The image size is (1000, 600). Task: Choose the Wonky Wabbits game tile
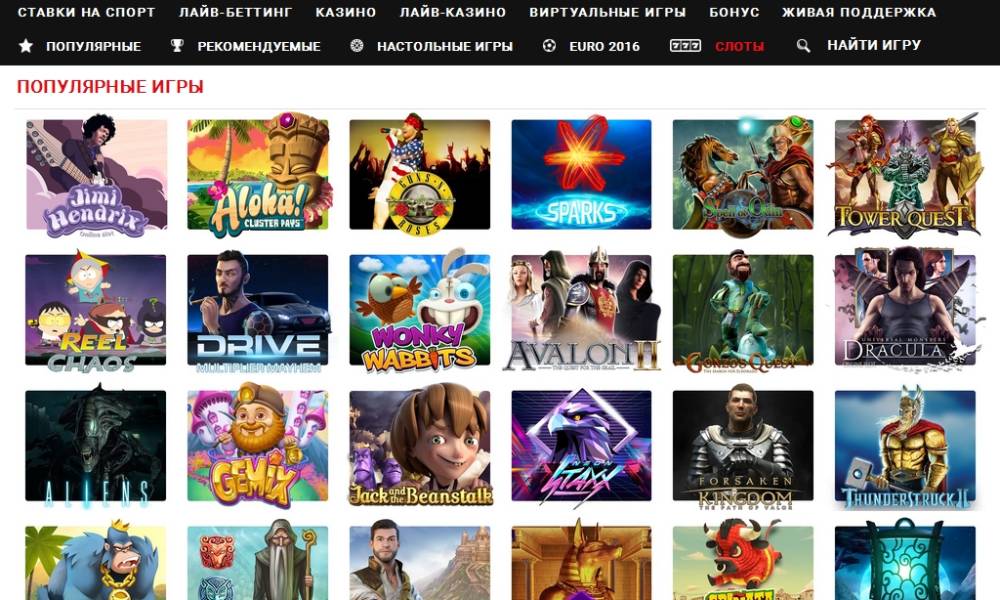click(x=420, y=311)
